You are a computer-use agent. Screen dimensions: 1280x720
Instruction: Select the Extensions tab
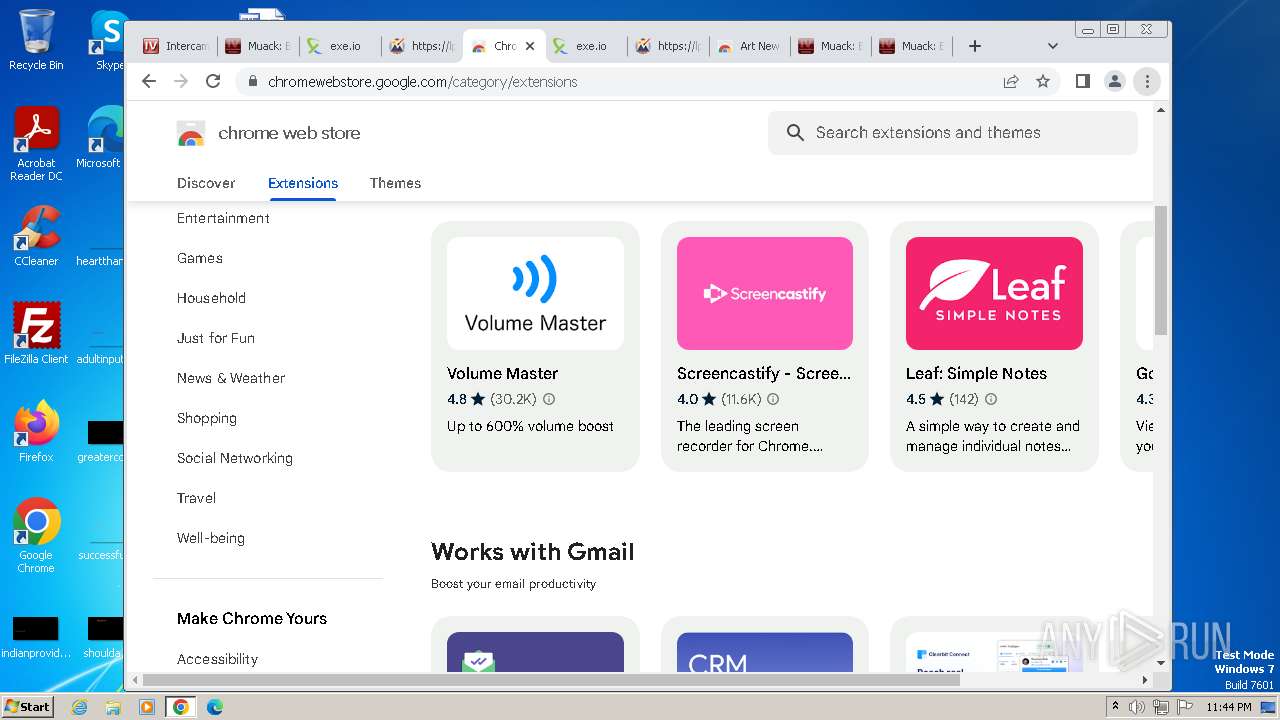303,183
